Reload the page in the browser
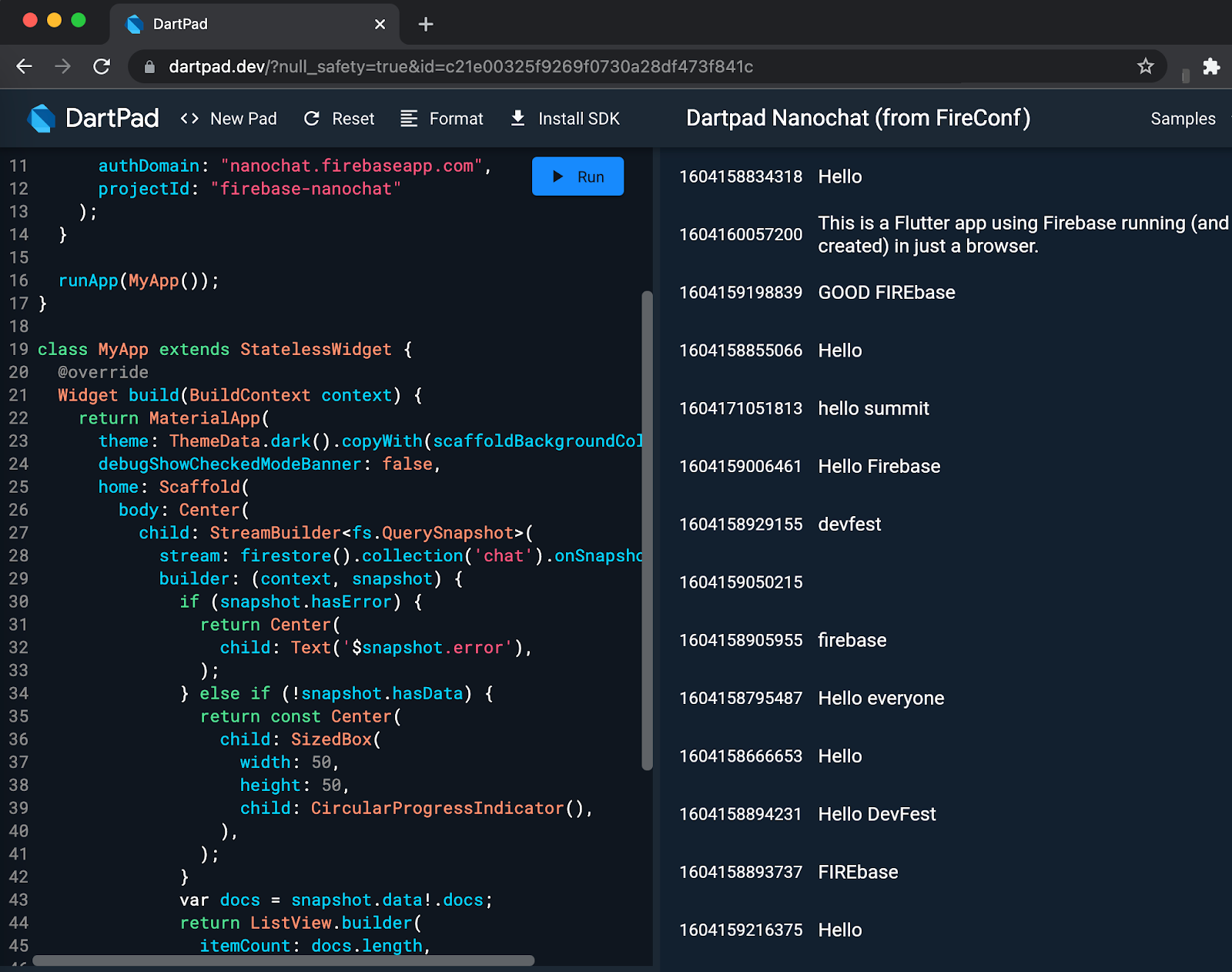The image size is (1232, 972). pos(102,67)
